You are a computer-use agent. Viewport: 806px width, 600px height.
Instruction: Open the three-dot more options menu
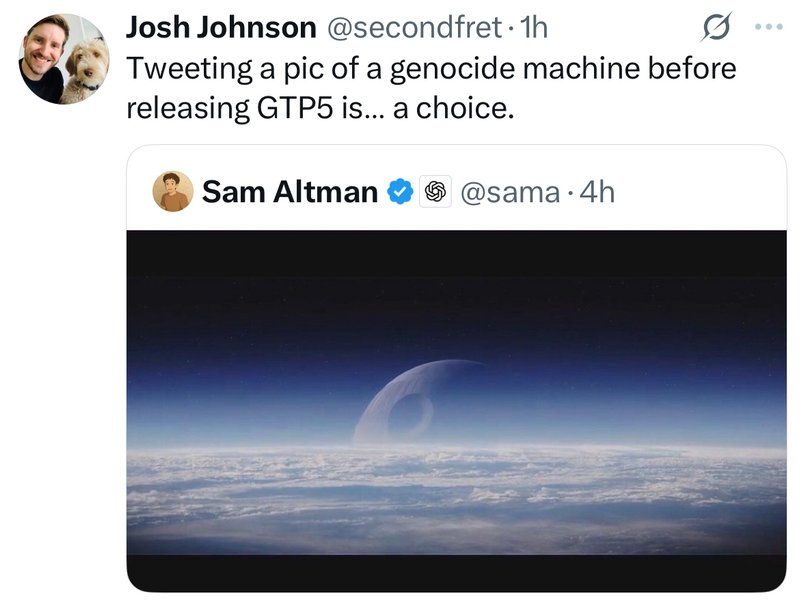coord(768,26)
